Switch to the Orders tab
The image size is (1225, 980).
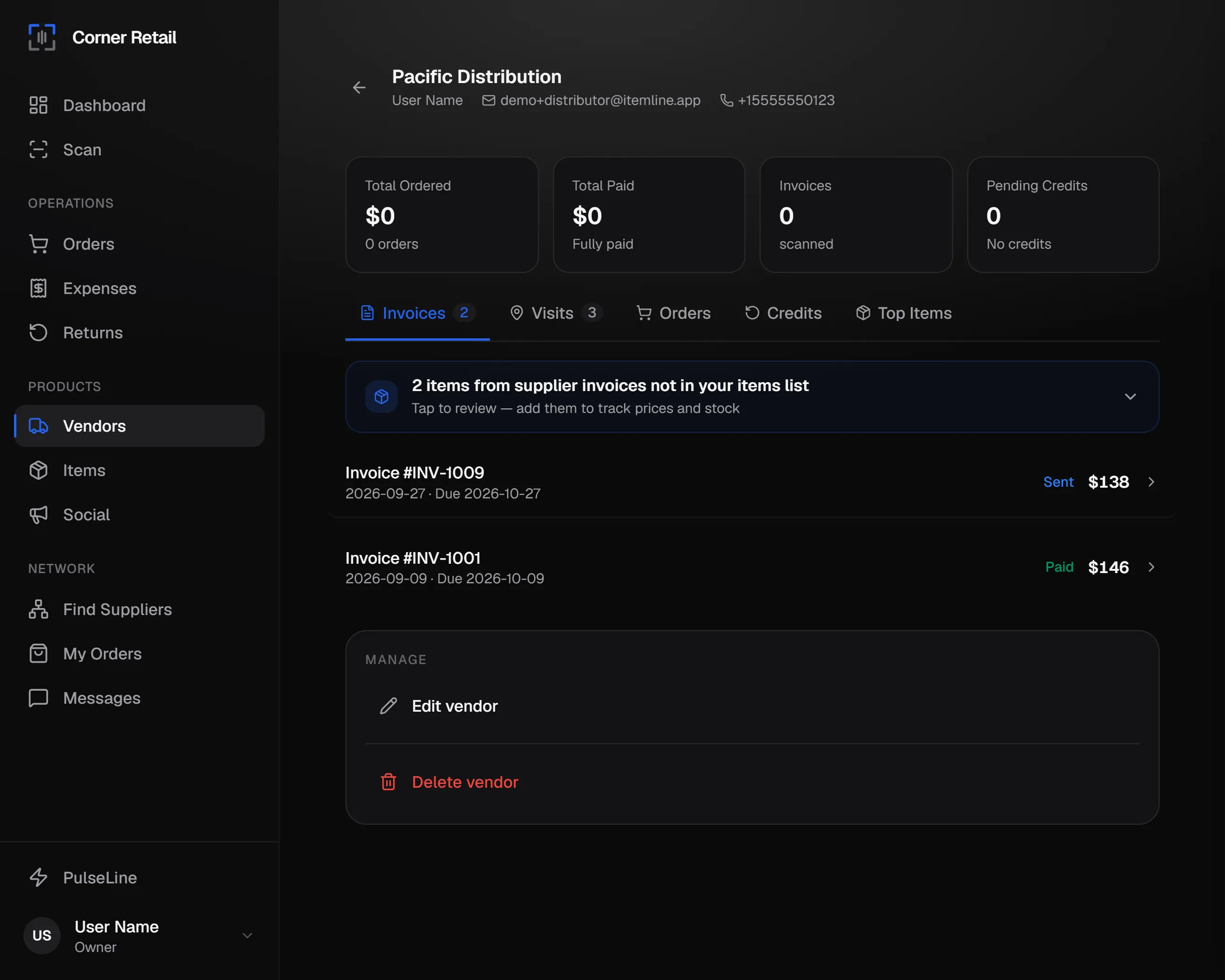coord(673,313)
